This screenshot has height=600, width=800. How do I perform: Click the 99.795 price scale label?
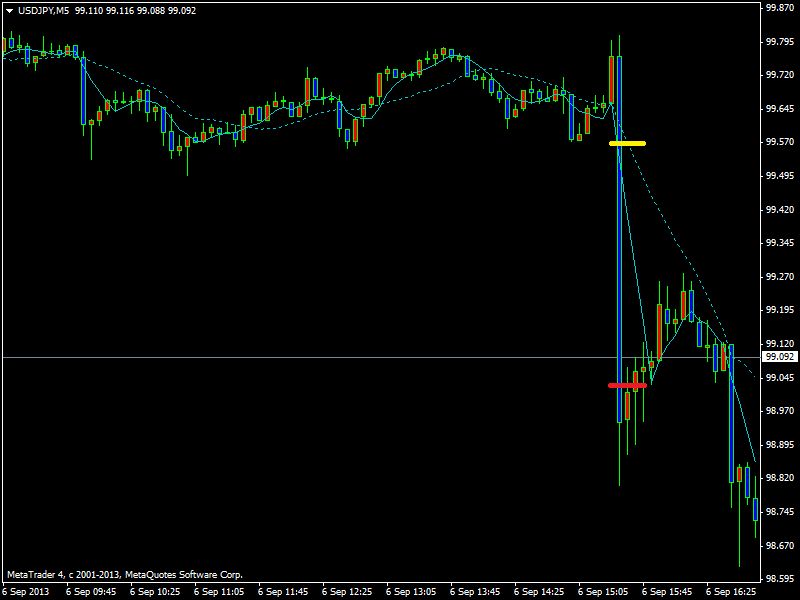(780, 42)
